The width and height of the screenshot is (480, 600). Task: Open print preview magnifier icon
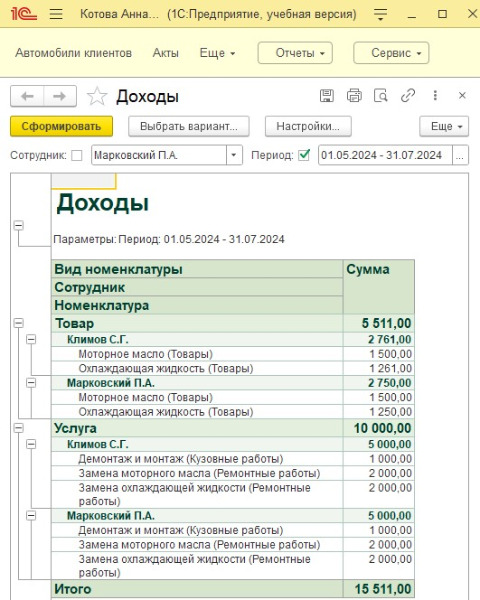(x=380, y=96)
